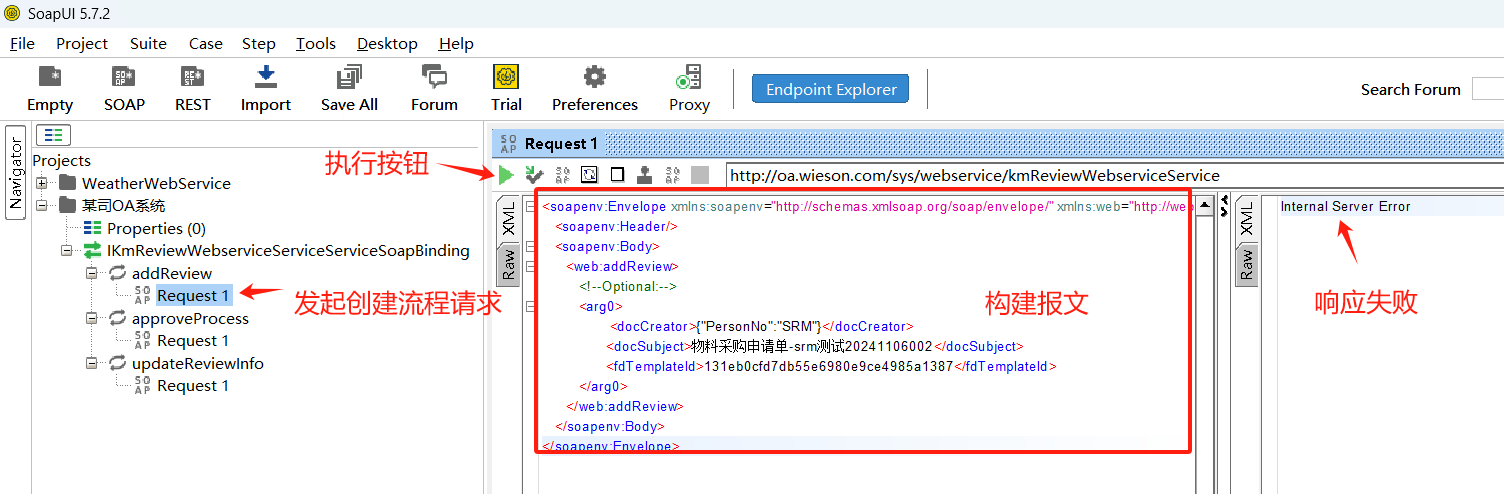Click the gray cancel request square
Image resolution: width=1504 pixels, height=494 pixels.
[700, 175]
